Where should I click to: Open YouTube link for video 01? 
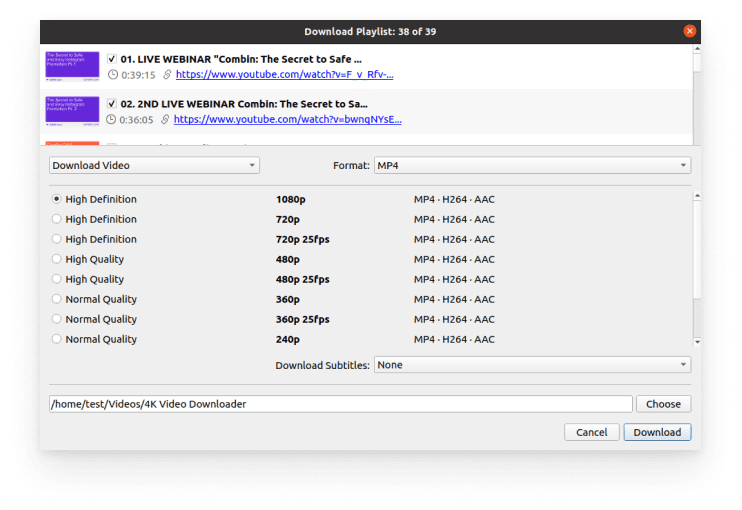pos(284,75)
